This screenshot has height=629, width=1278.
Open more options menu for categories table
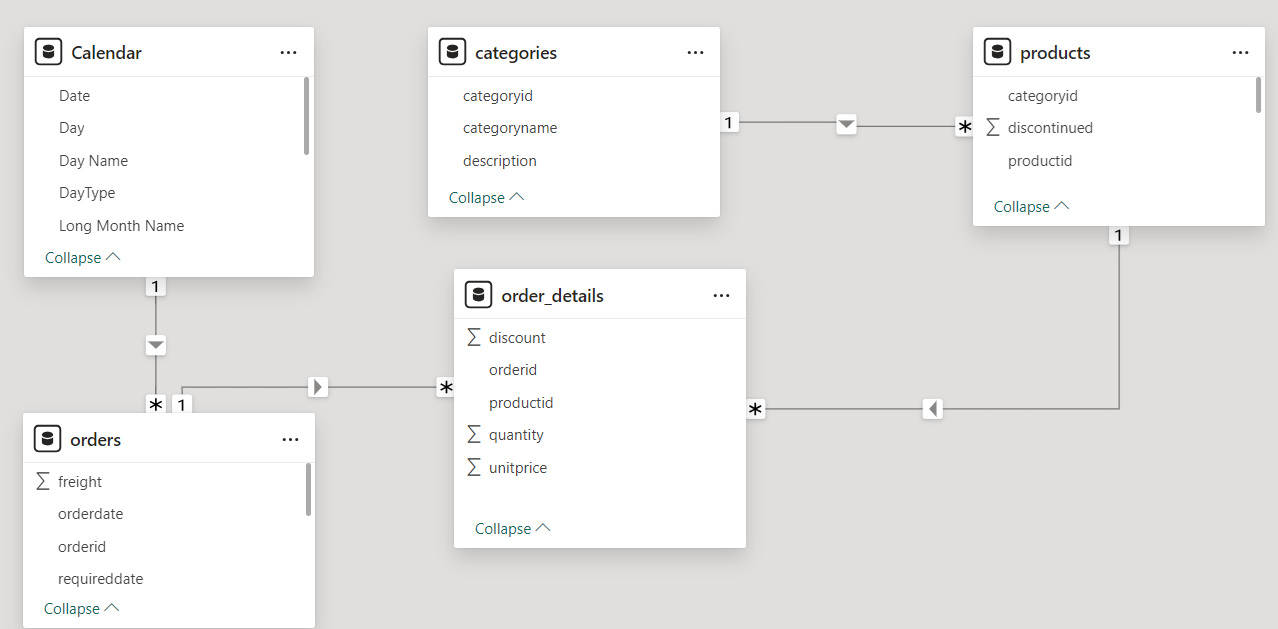pos(695,52)
